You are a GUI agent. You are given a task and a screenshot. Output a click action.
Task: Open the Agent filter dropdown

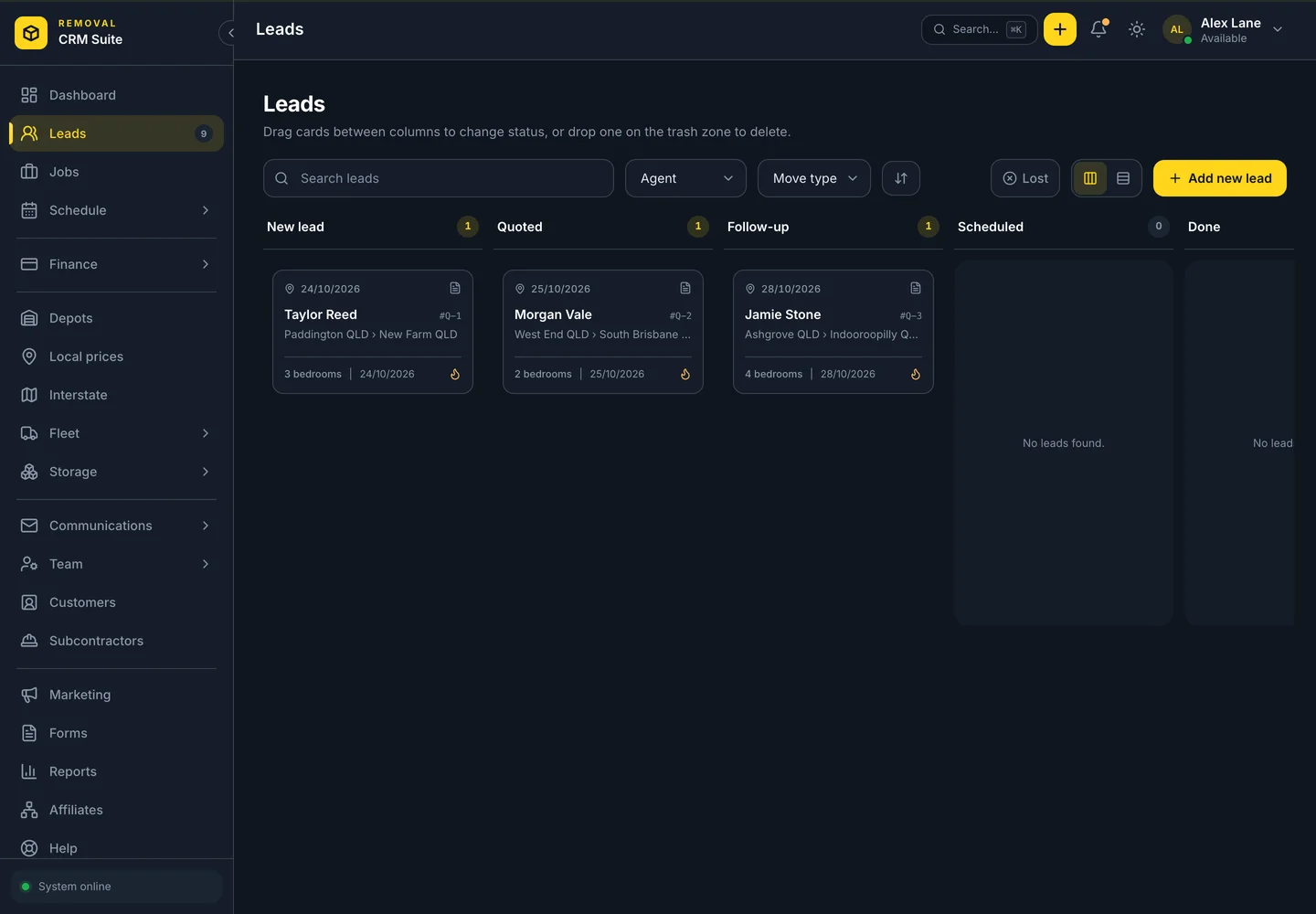point(685,178)
